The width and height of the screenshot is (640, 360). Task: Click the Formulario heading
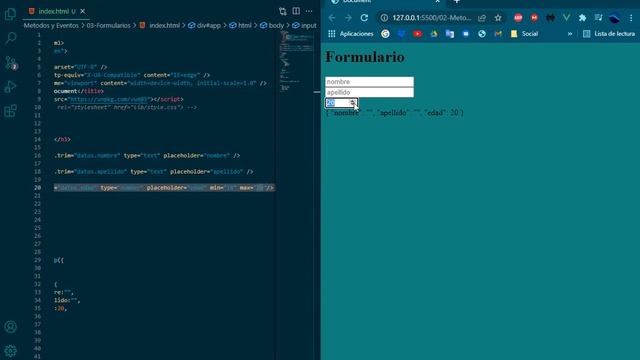tap(365, 57)
